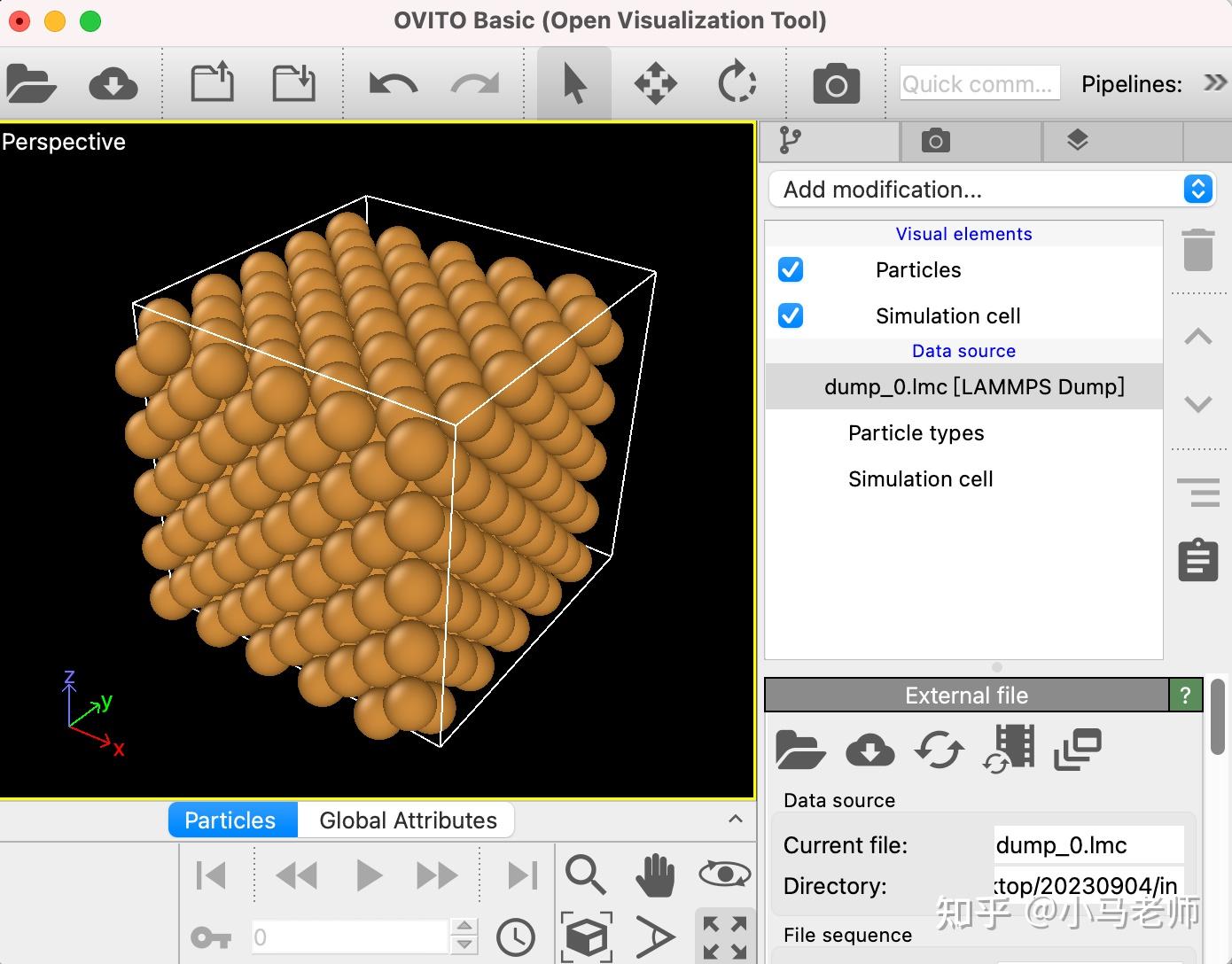The height and width of the screenshot is (964, 1232).
Task: Click the zoom magnifier viewport tool
Action: [585, 875]
